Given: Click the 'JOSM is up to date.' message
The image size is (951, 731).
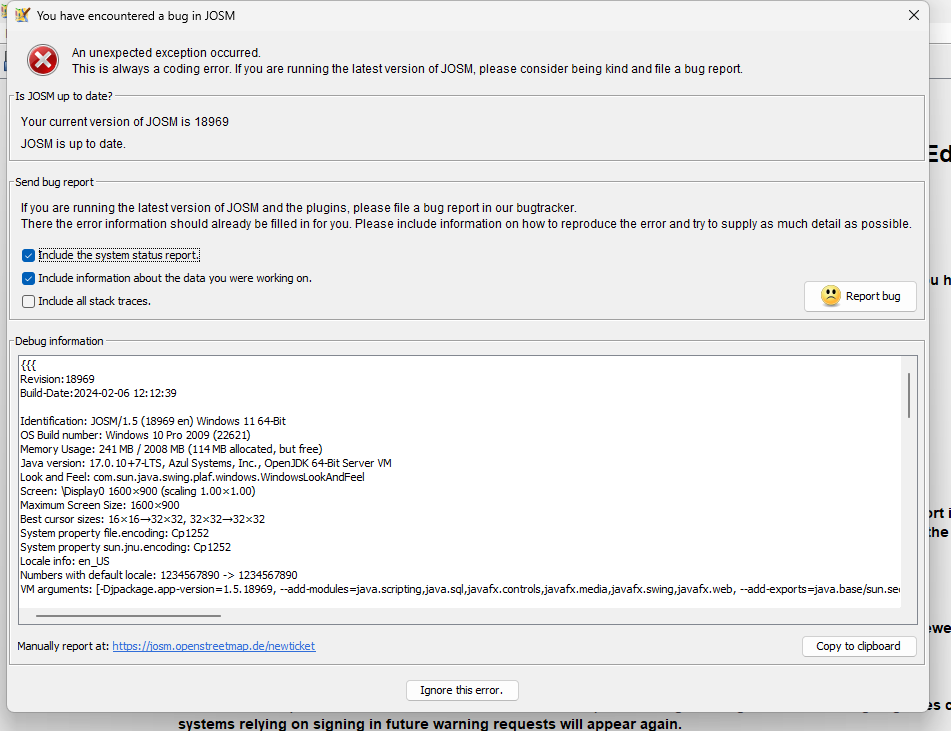Looking at the screenshot, I should 73,143.
